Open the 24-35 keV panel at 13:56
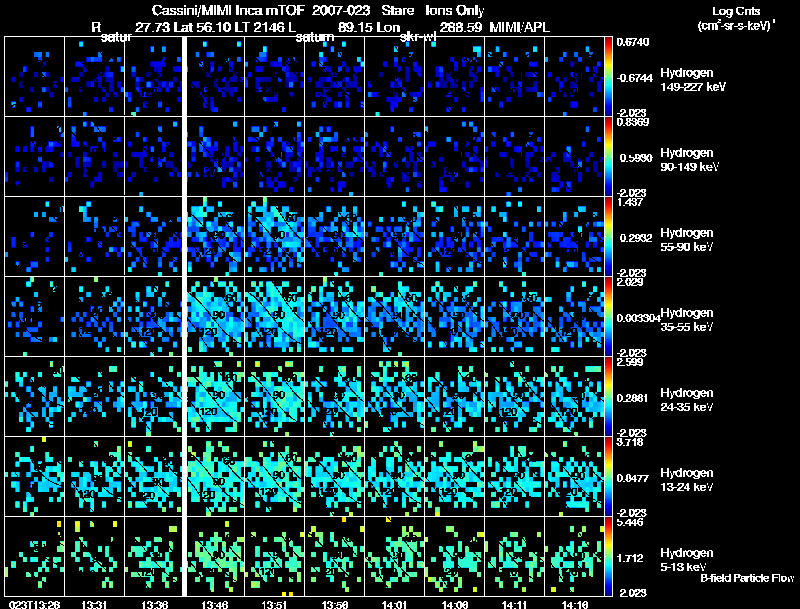800x609 pixels. pos(335,396)
